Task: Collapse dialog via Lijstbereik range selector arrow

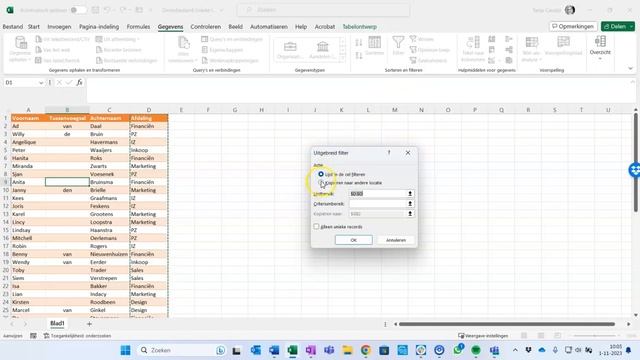Action: (x=410, y=193)
